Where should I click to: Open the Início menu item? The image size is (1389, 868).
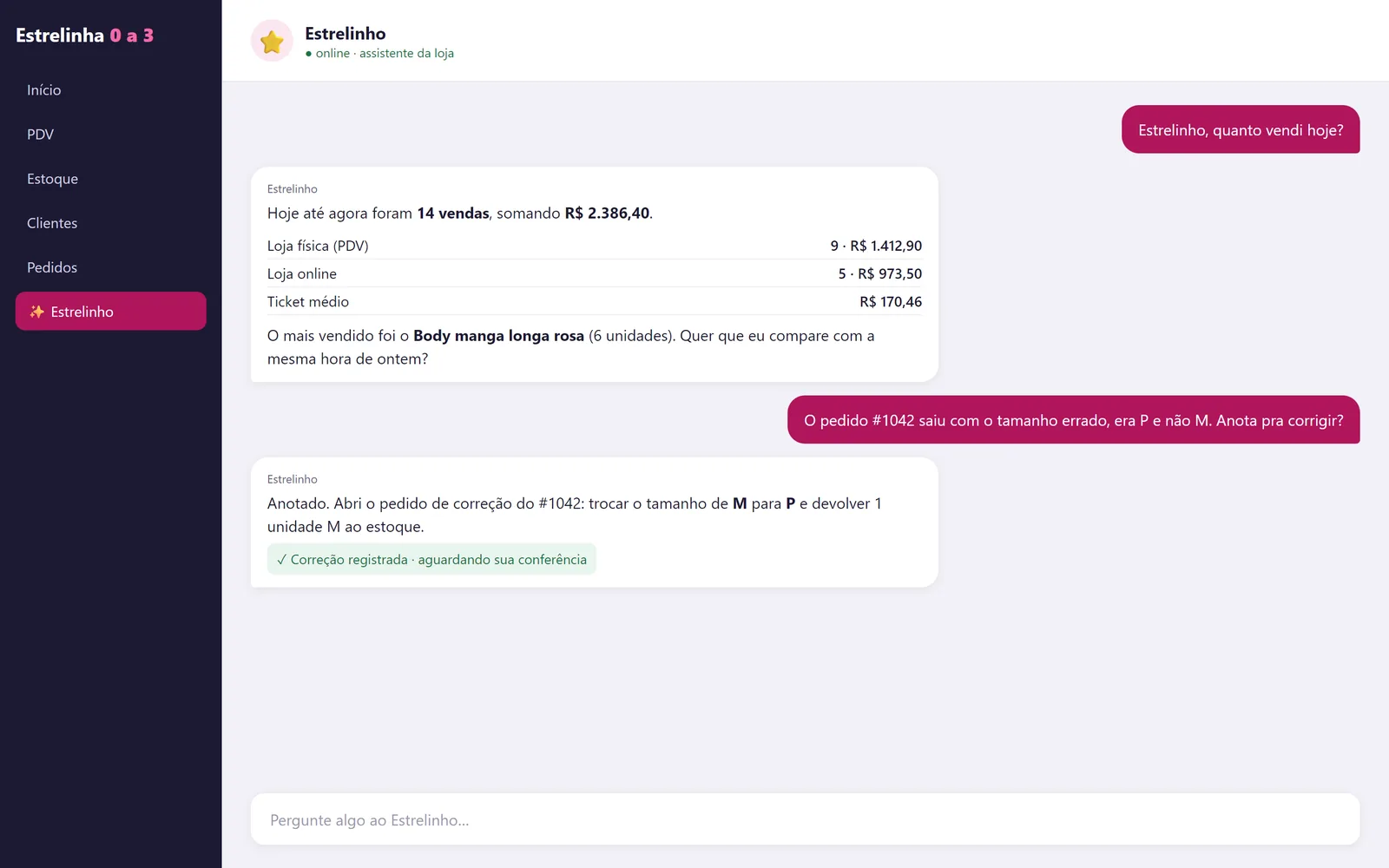point(110,90)
